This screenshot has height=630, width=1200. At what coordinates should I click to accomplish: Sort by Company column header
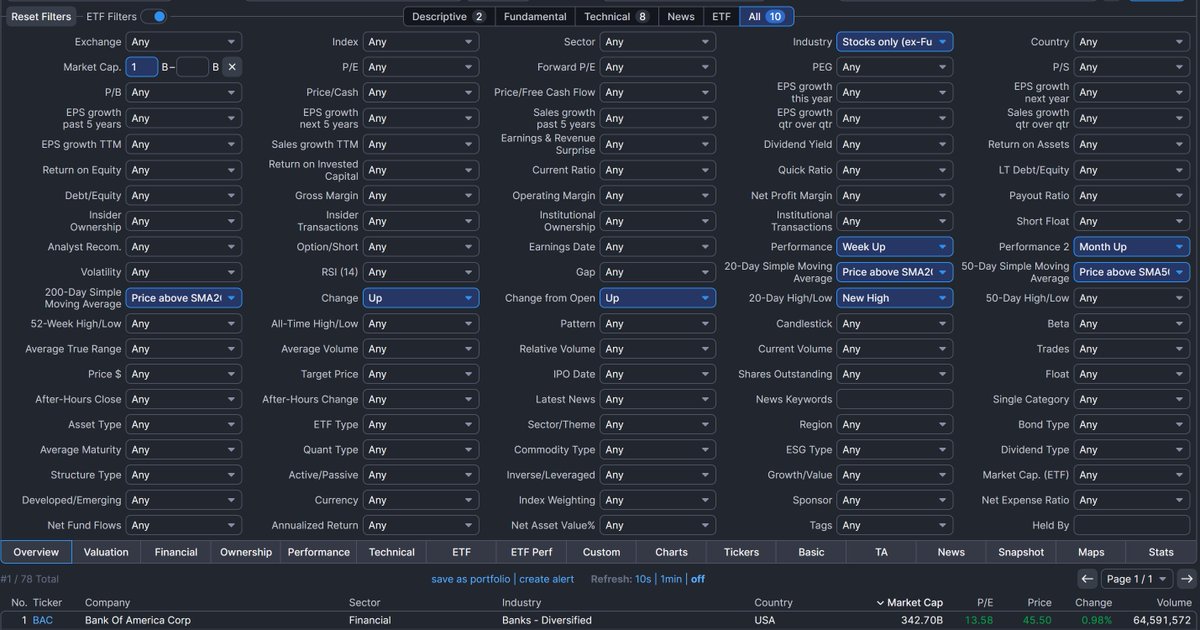pos(108,603)
